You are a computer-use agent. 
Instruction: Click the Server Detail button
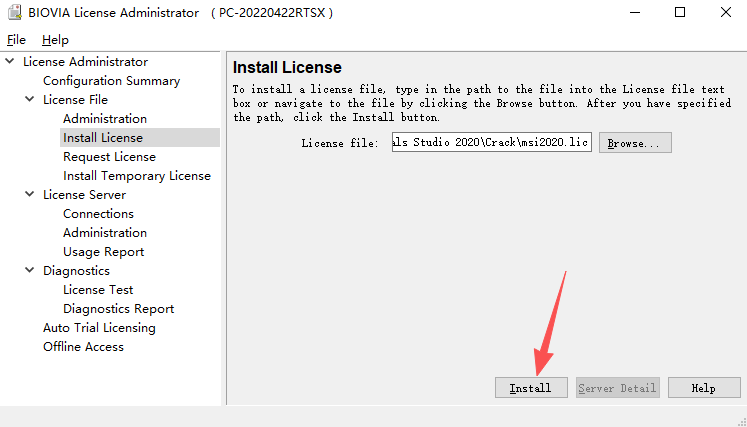pos(617,388)
